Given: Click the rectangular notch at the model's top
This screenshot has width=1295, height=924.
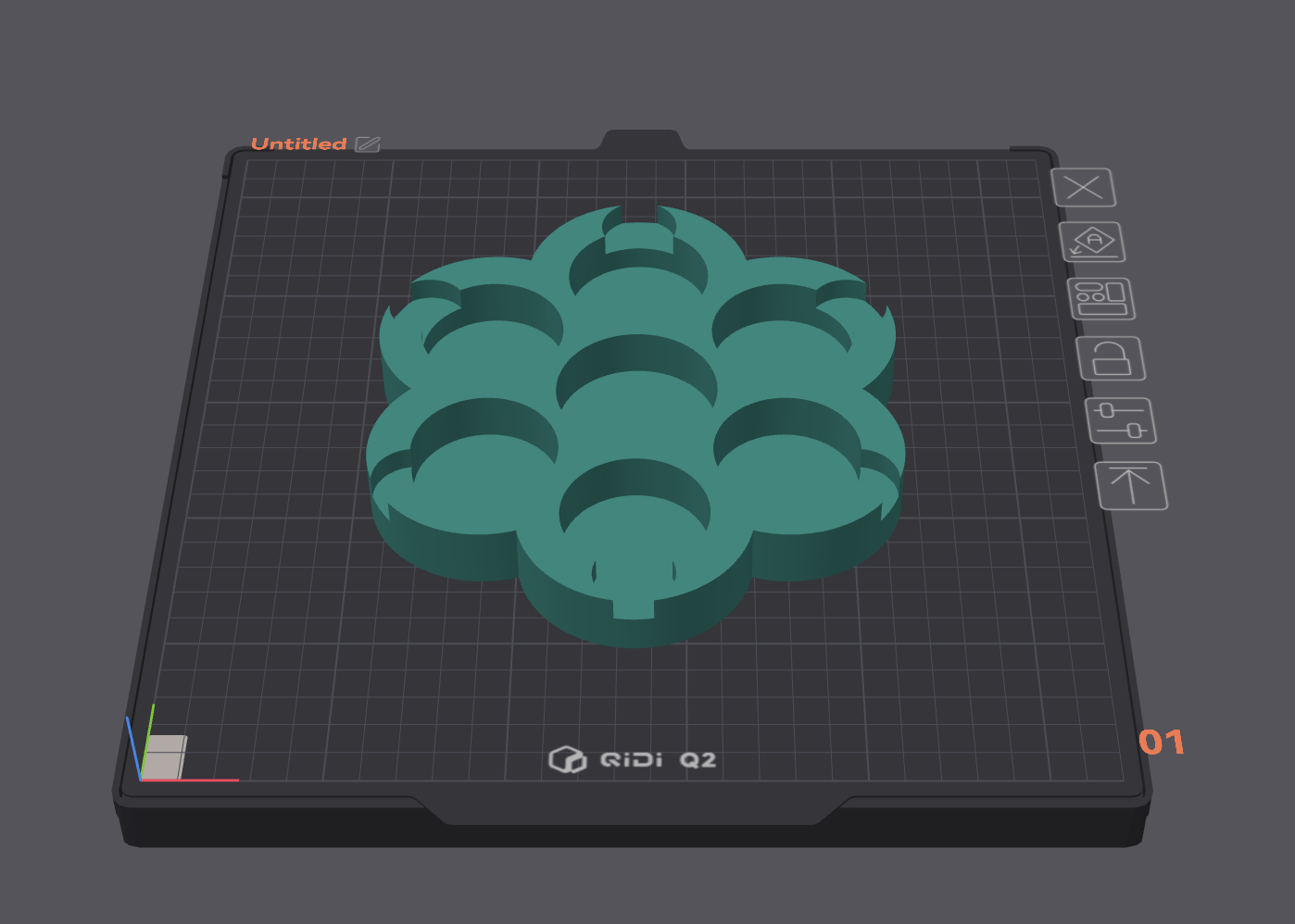Looking at the screenshot, I should (639, 236).
